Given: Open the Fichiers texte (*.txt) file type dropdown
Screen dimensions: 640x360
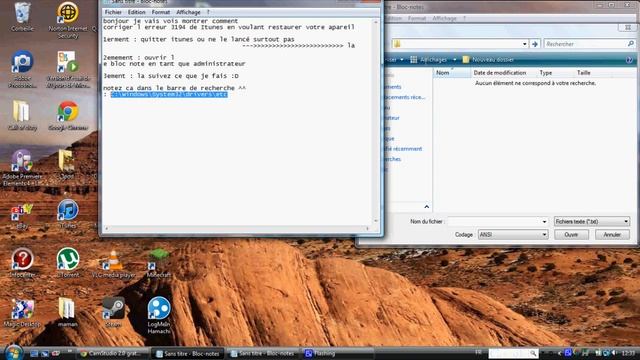Looking at the screenshot, I should [x=591, y=222].
